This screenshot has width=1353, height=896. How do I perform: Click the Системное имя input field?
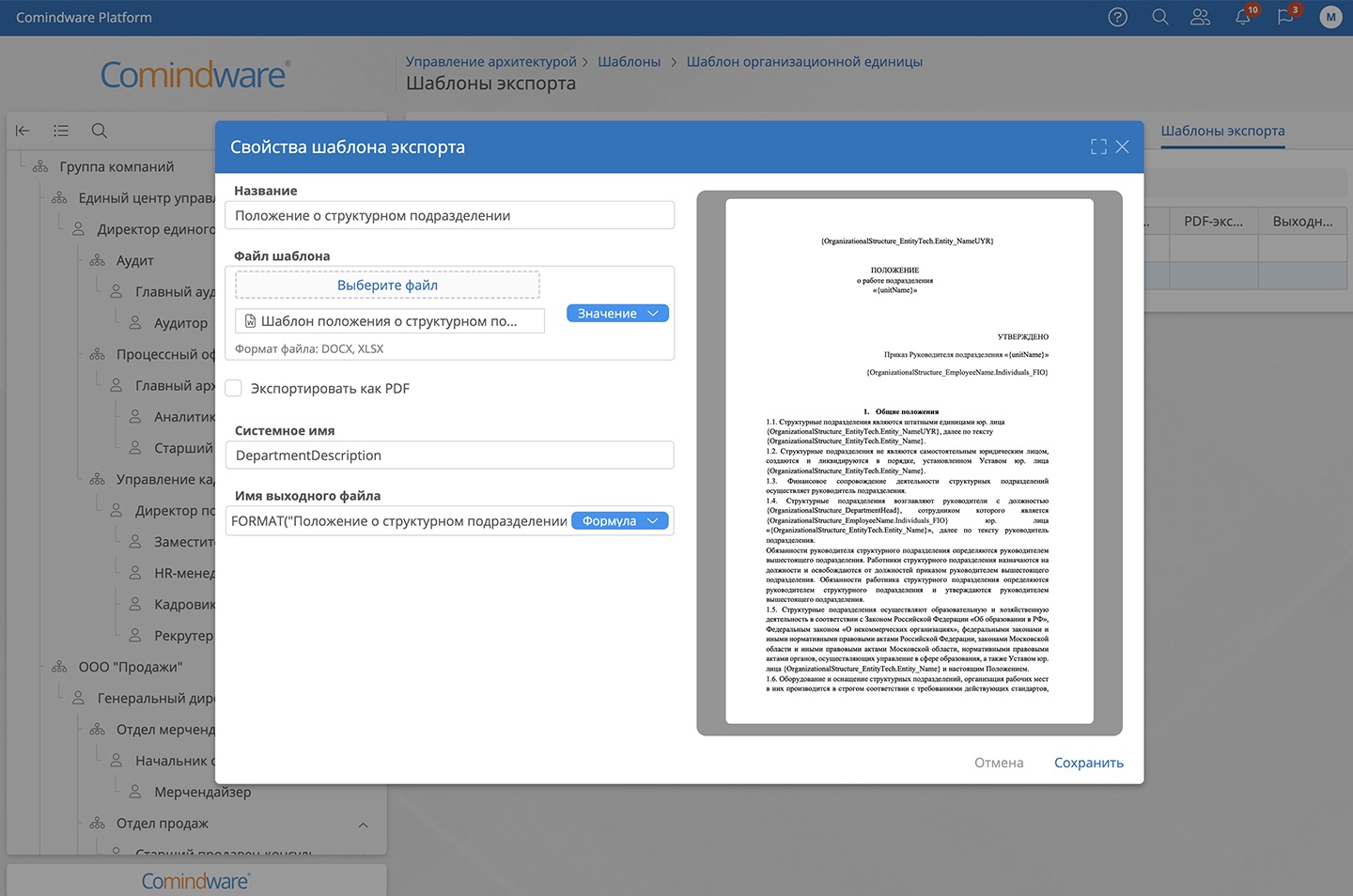pyautogui.click(x=449, y=456)
